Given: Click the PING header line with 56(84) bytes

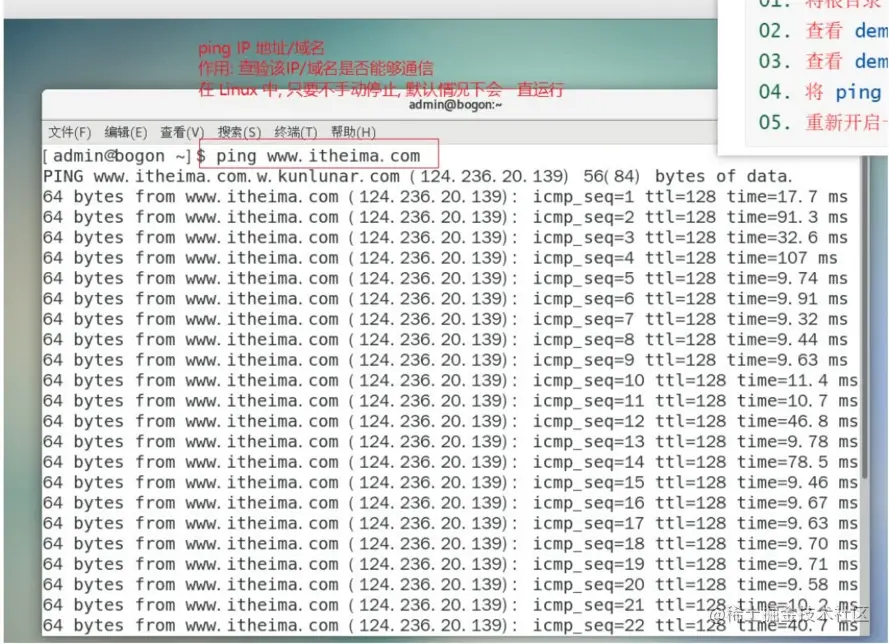Looking at the screenshot, I should (417, 176).
